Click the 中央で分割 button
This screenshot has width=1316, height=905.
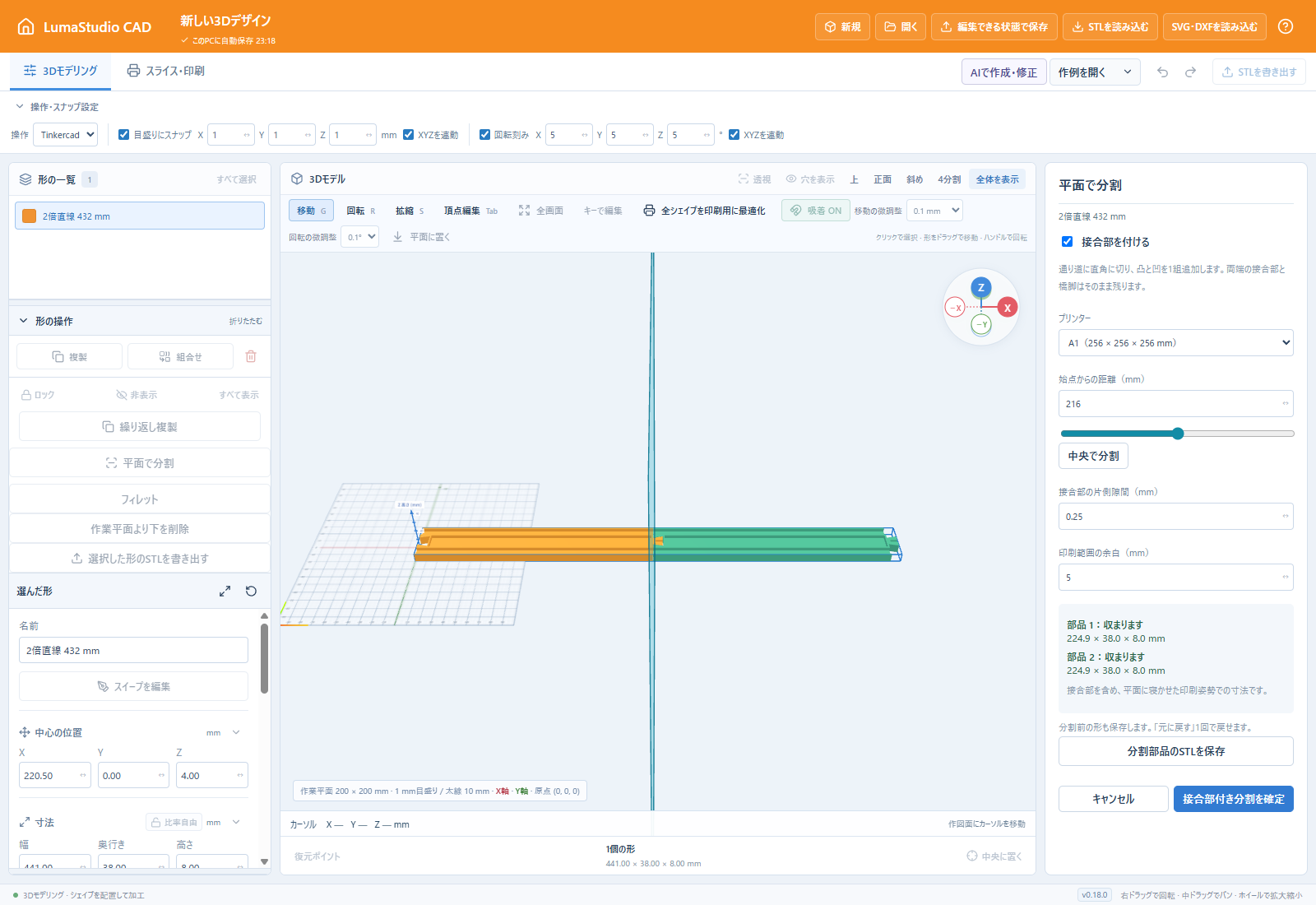tap(1093, 456)
